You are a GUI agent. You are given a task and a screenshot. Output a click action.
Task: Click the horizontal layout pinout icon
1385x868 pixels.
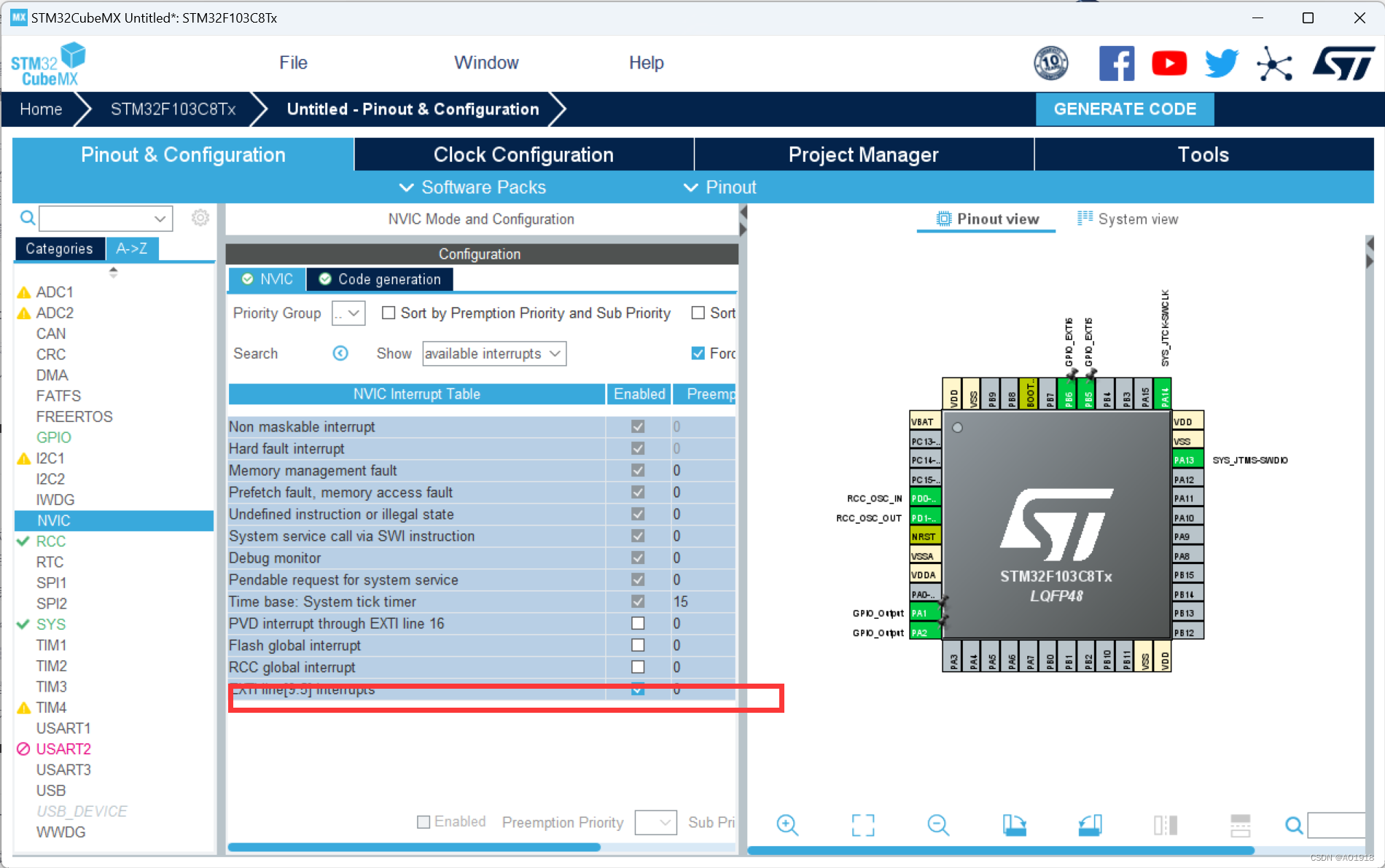point(1240,825)
